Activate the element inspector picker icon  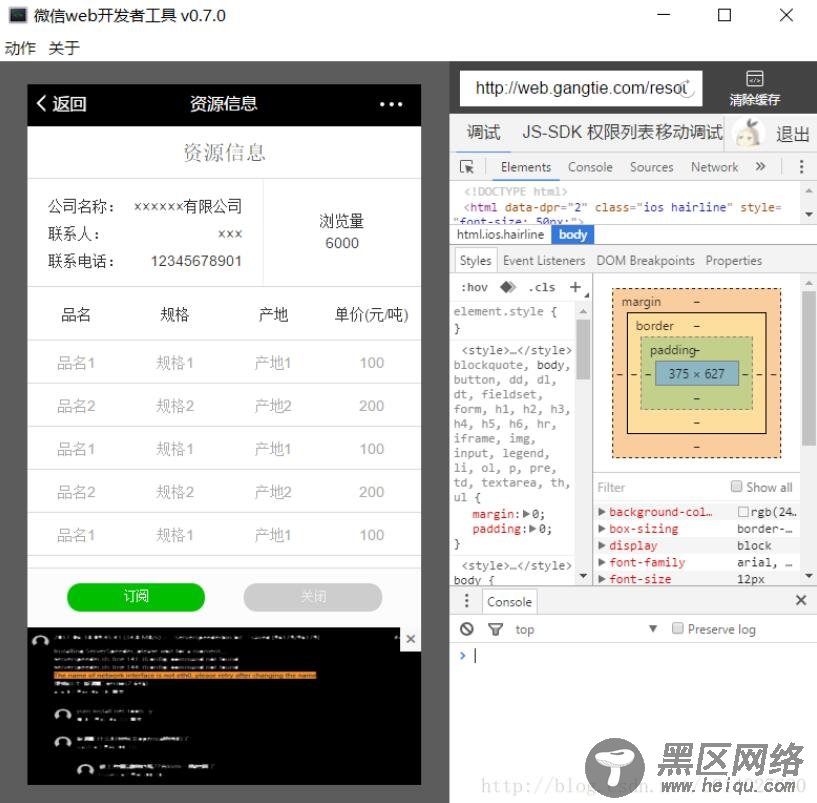point(467,167)
